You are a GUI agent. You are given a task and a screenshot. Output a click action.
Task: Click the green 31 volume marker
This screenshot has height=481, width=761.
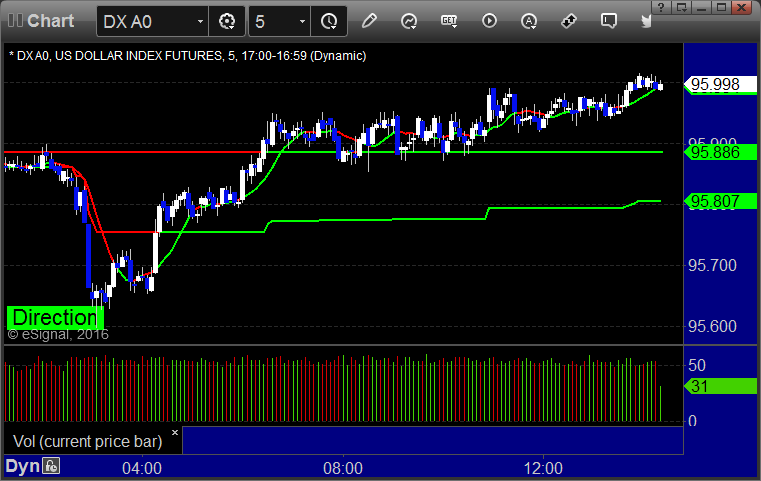click(721, 386)
